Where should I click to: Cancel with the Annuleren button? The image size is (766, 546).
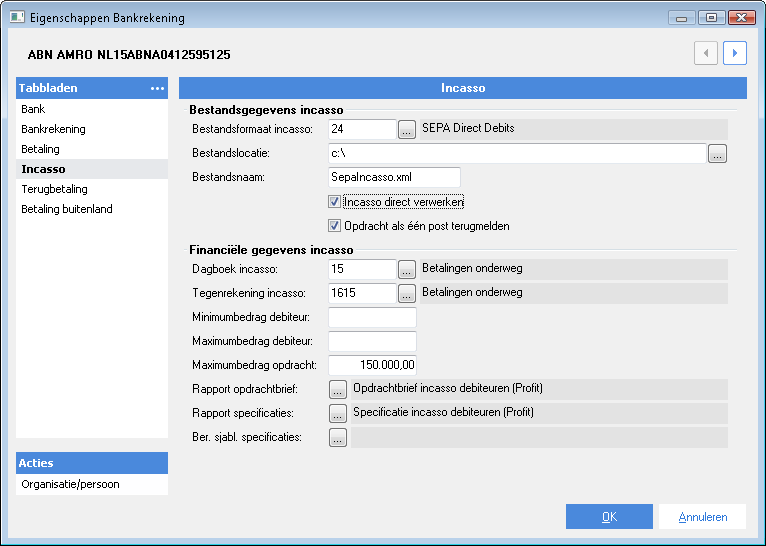tap(702, 517)
